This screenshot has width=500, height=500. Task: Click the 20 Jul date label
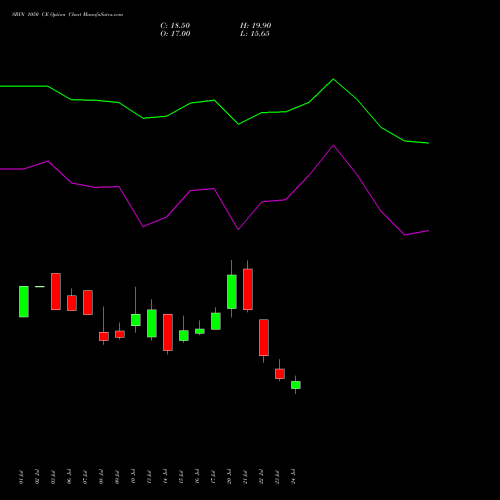click(x=229, y=477)
